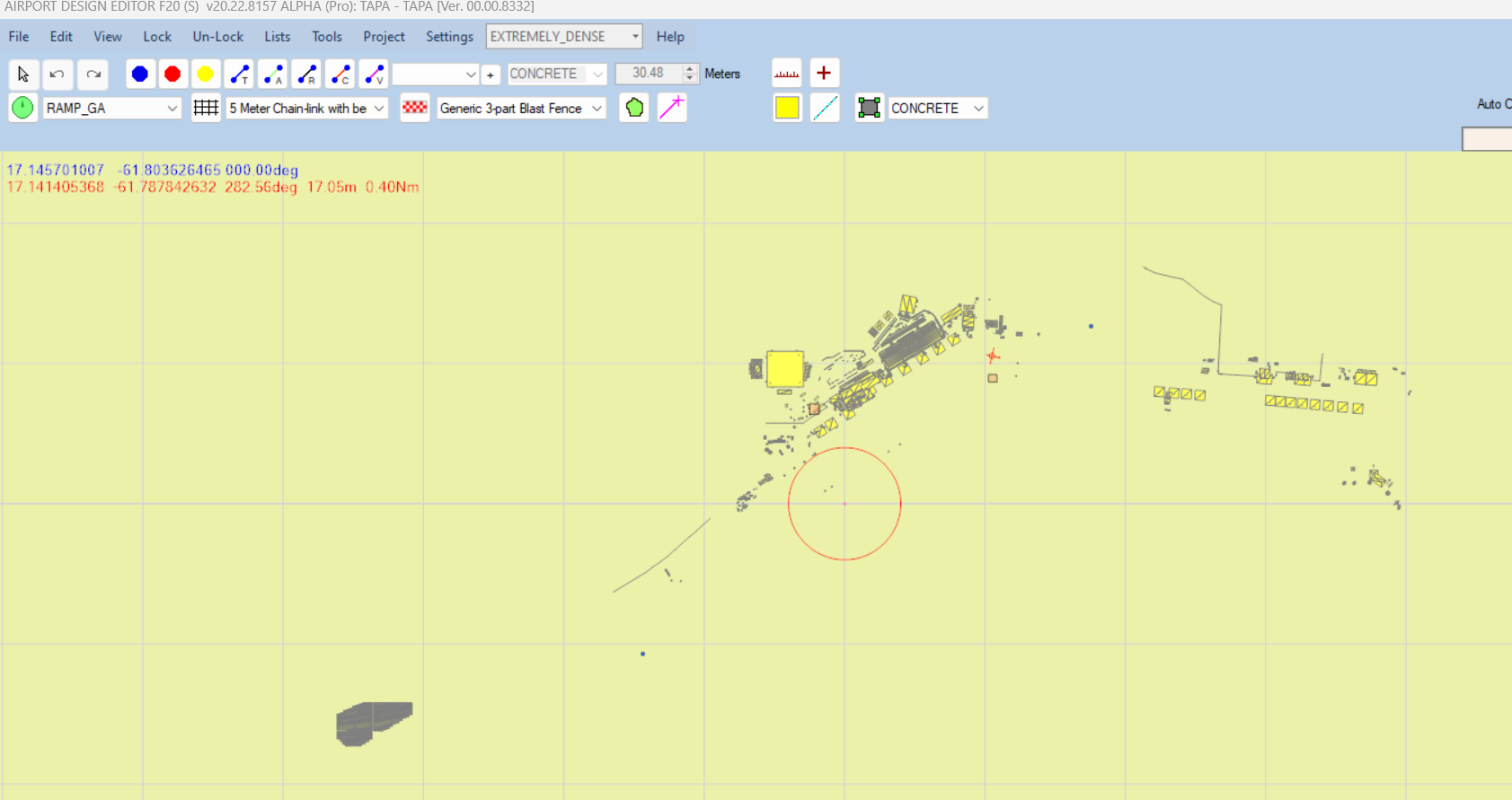Expand the RAMP_GA parking type dropdown
The width and height of the screenshot is (1512, 800).
[x=172, y=108]
